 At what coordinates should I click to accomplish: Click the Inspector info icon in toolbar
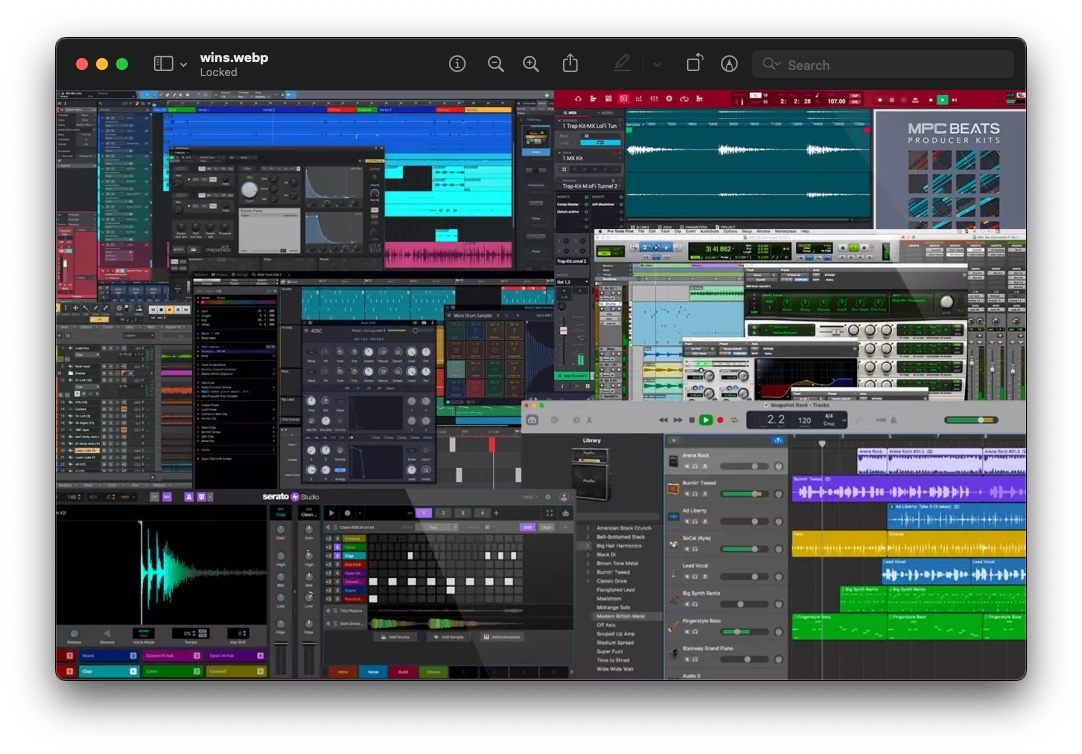(458, 64)
